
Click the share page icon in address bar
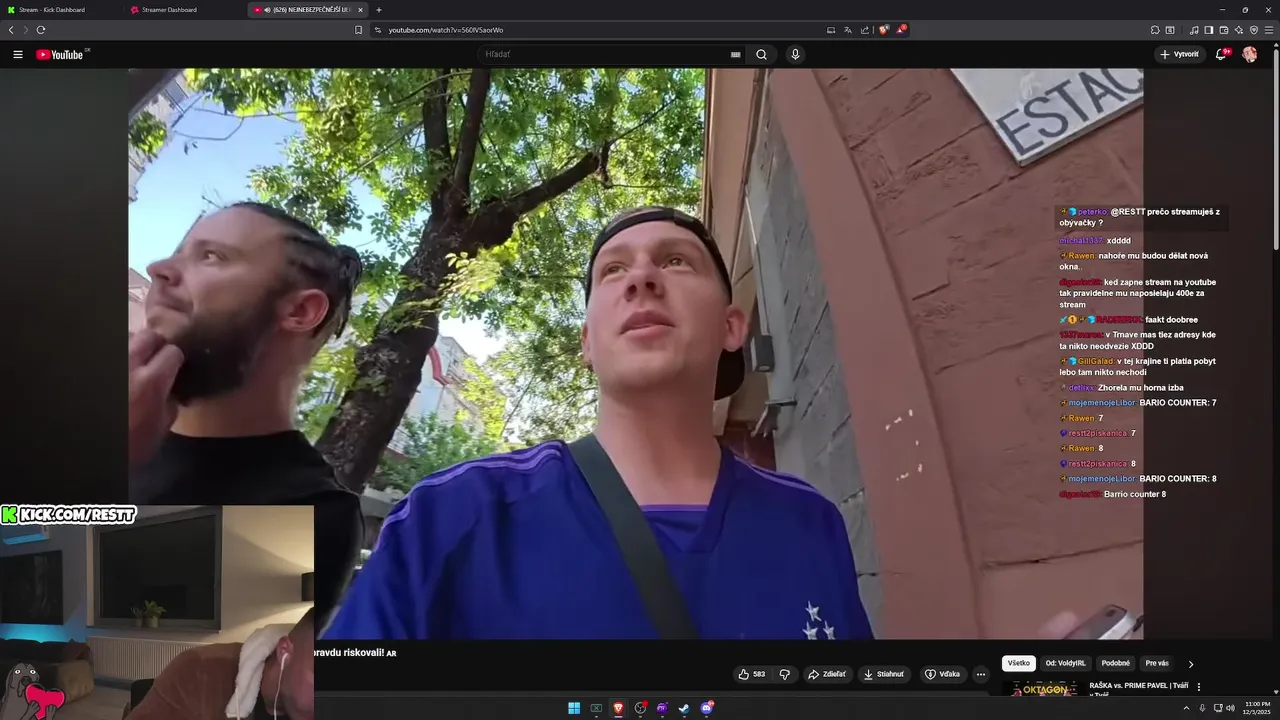tap(865, 30)
